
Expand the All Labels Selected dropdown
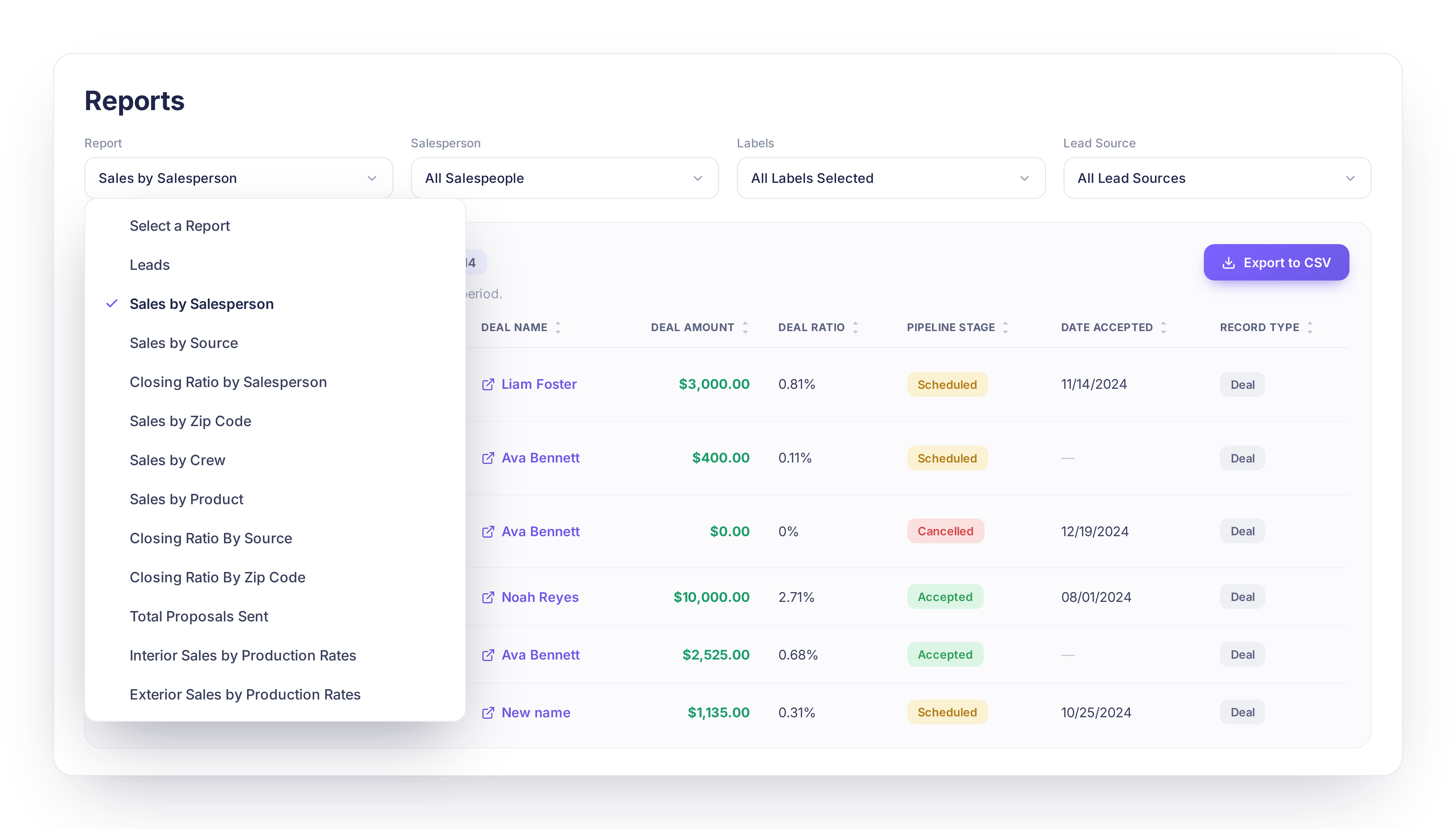coord(890,178)
